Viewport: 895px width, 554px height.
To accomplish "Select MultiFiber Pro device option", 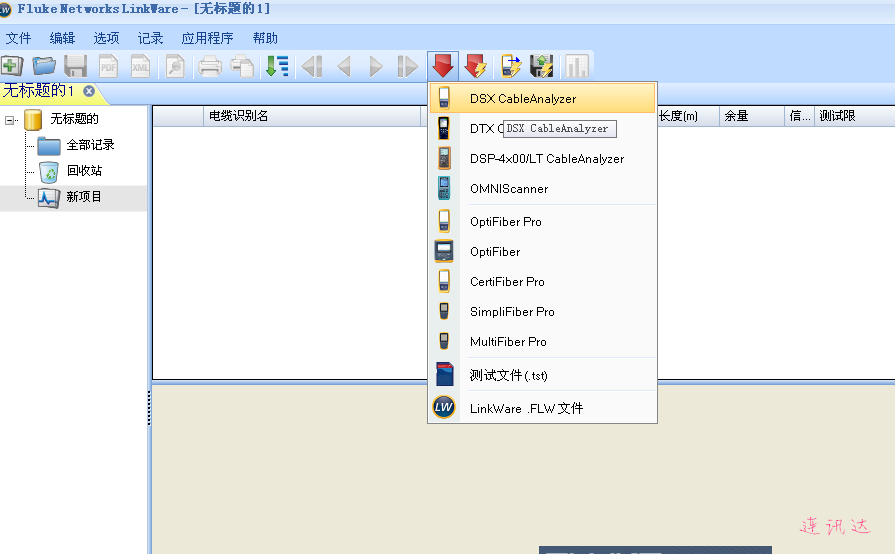I will coord(508,342).
